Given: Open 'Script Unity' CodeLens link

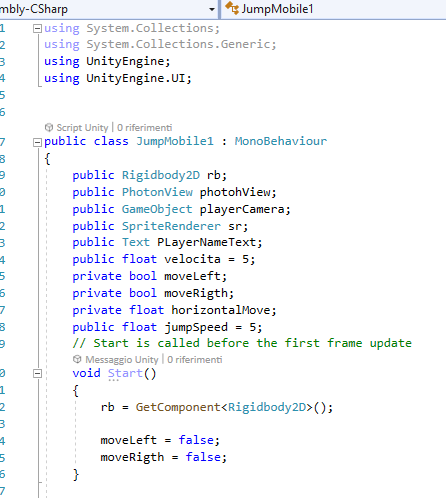Looking at the screenshot, I should [82, 128].
